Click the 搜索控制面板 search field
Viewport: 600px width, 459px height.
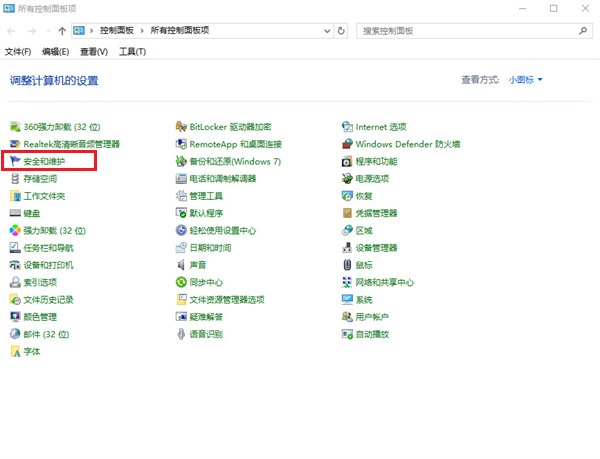pos(474,31)
